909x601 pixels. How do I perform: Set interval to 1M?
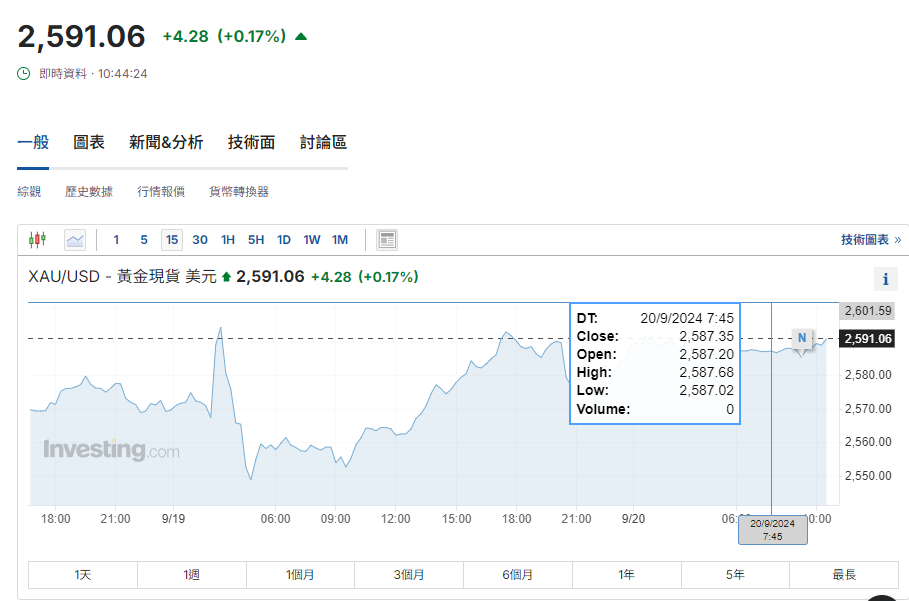point(340,240)
